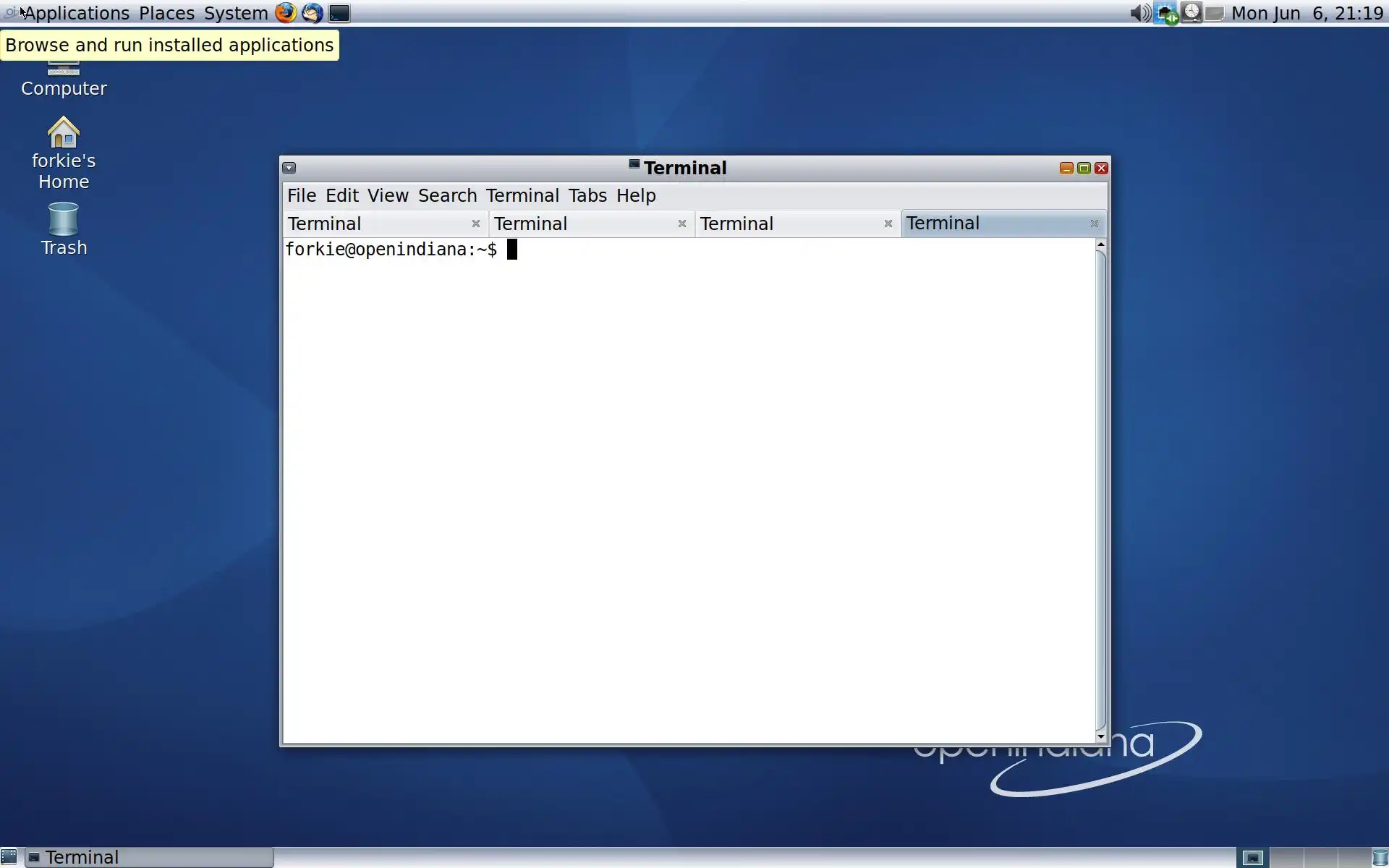Open Thunderbird mail launcher icon
Screen dimensions: 1389x868
(x=312, y=13)
